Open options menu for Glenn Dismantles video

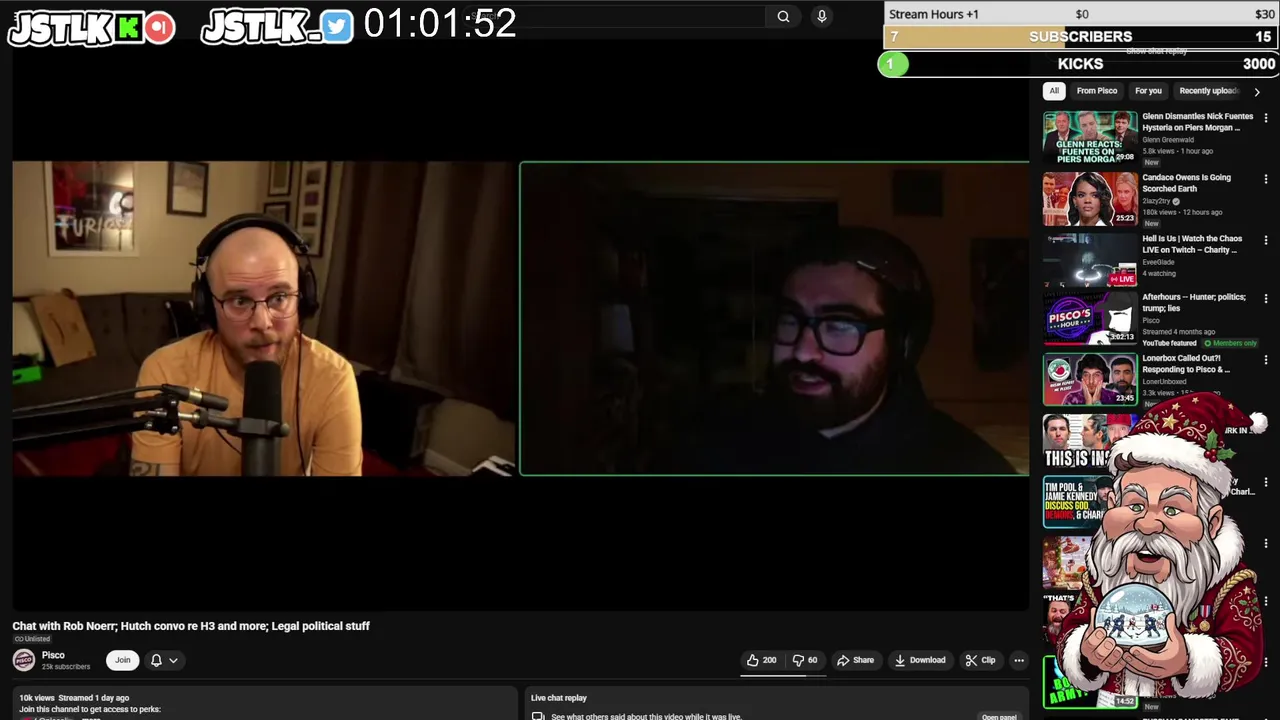click(1266, 118)
